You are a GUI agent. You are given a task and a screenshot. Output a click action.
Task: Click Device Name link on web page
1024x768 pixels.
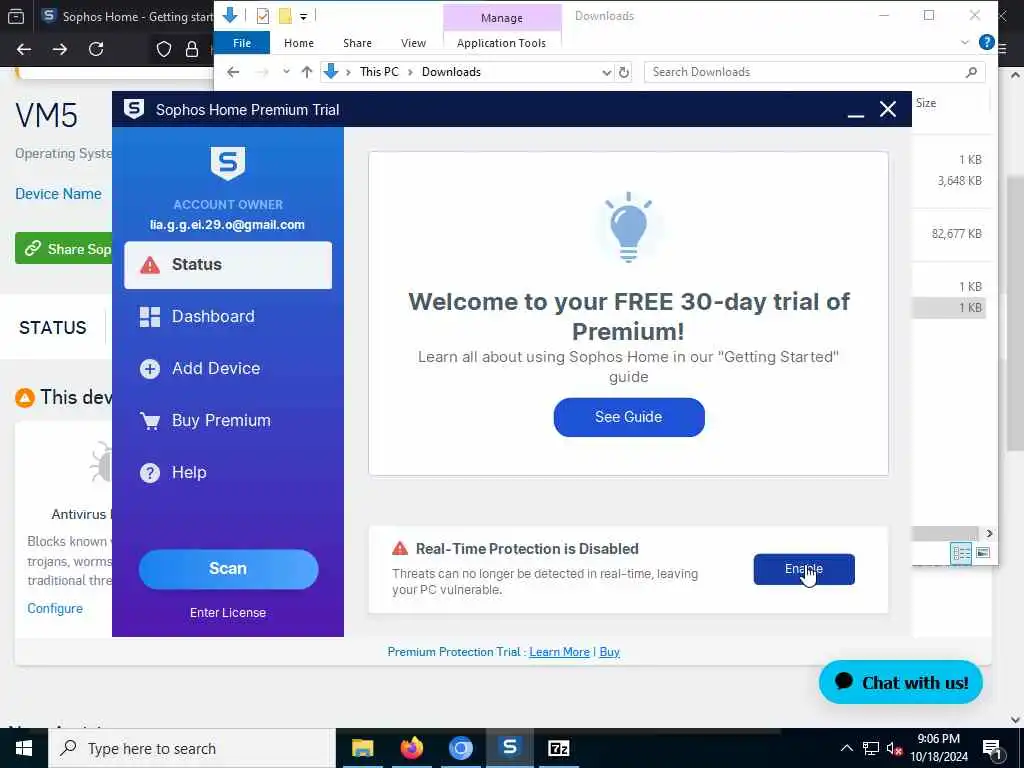58,194
